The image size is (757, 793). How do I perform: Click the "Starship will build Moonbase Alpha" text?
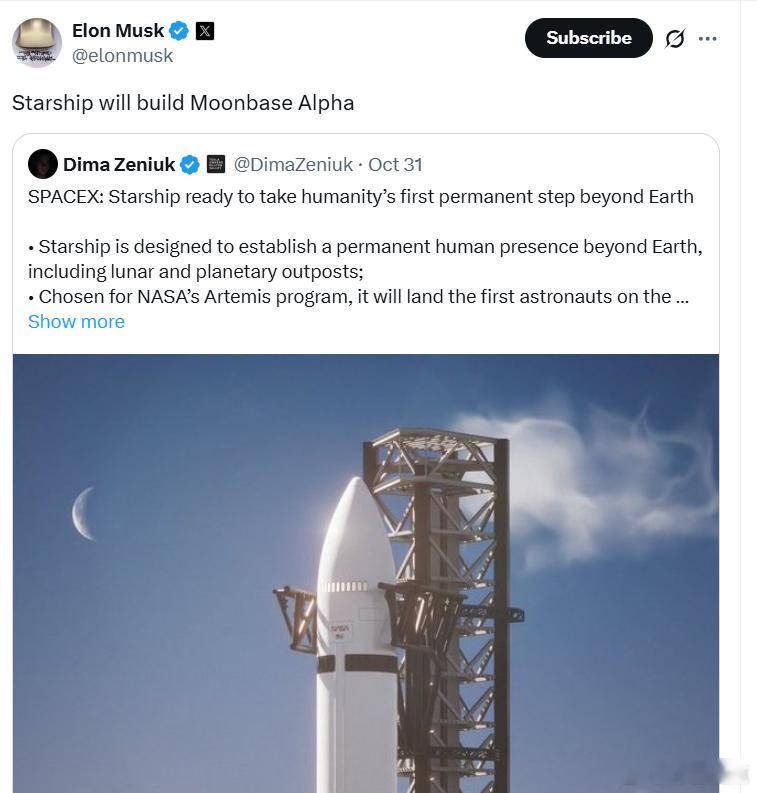[183, 103]
